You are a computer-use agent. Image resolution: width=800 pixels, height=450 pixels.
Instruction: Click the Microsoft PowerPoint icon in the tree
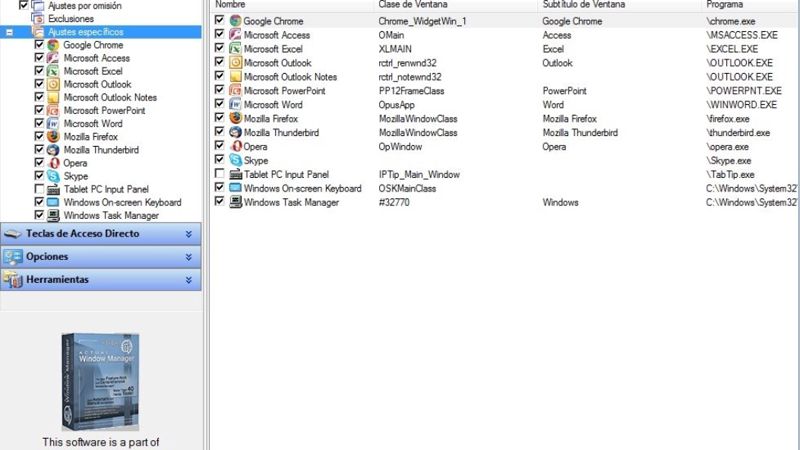53,111
